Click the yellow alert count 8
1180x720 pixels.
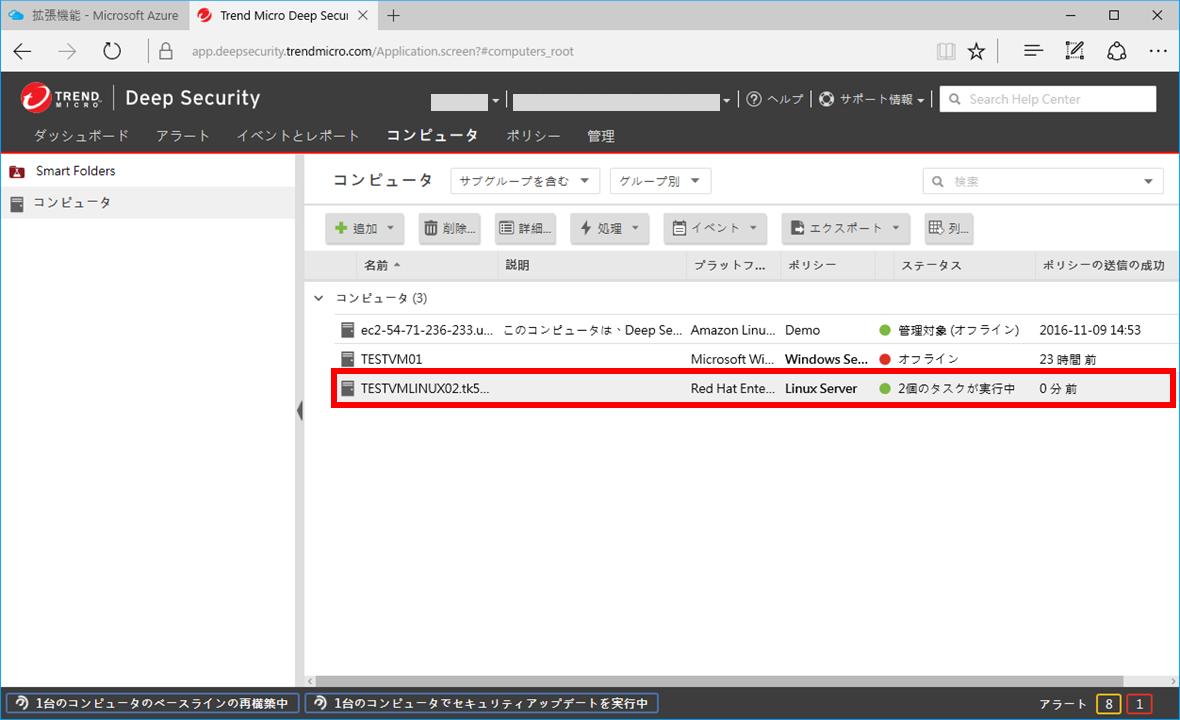coord(1109,704)
